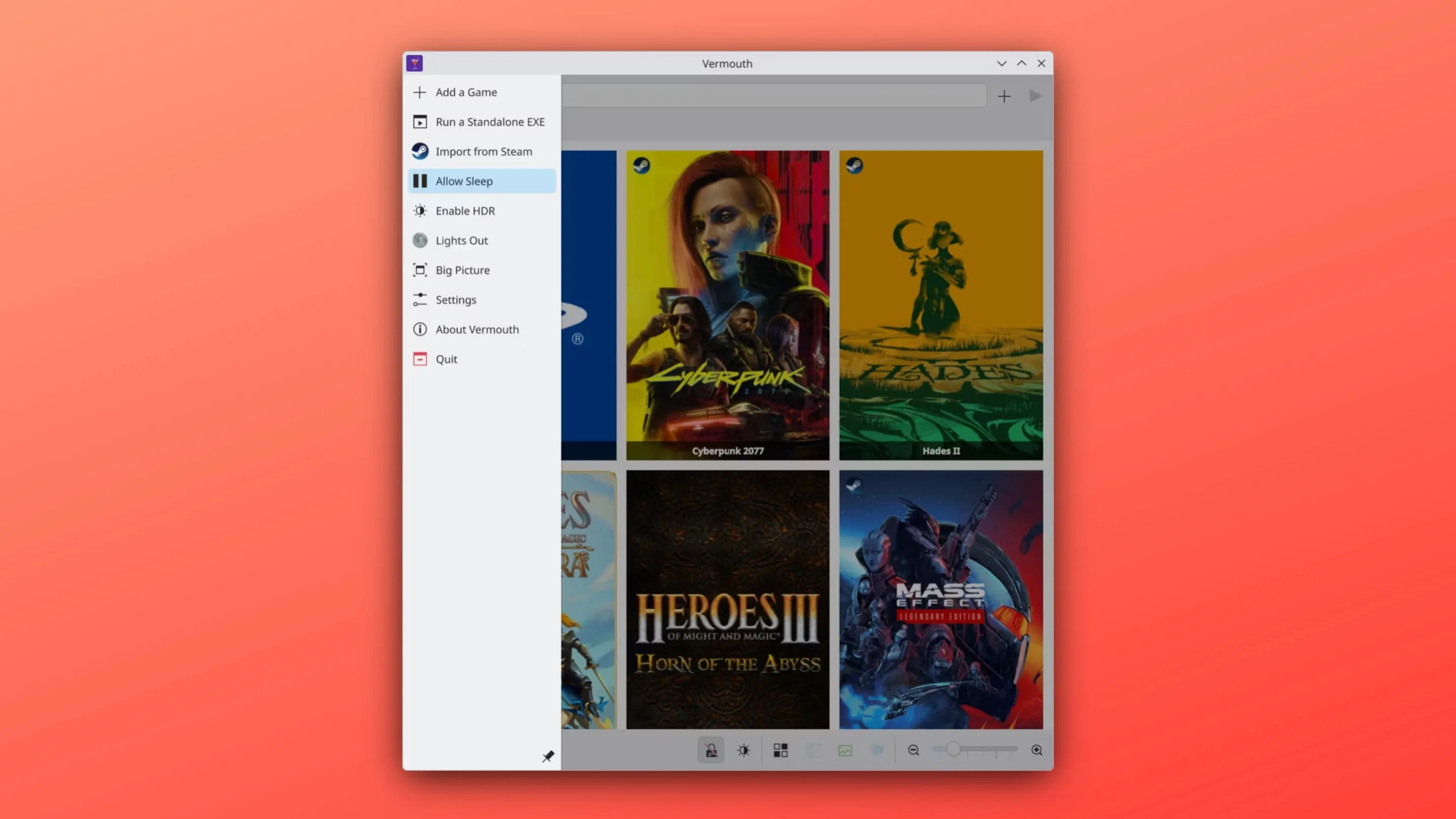Click the zoom out magnifier icon
The height and width of the screenshot is (819, 1456).
pyautogui.click(x=914, y=750)
